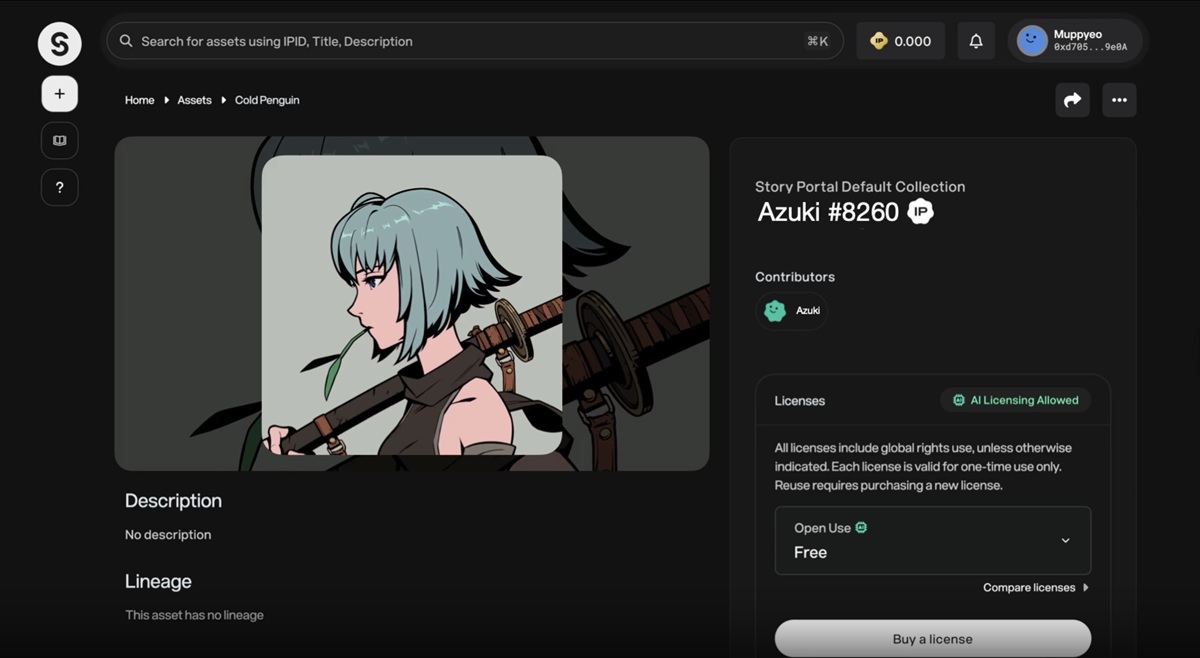Open the Muppyeo account profile
Viewport: 1200px width, 658px height.
(1077, 40)
